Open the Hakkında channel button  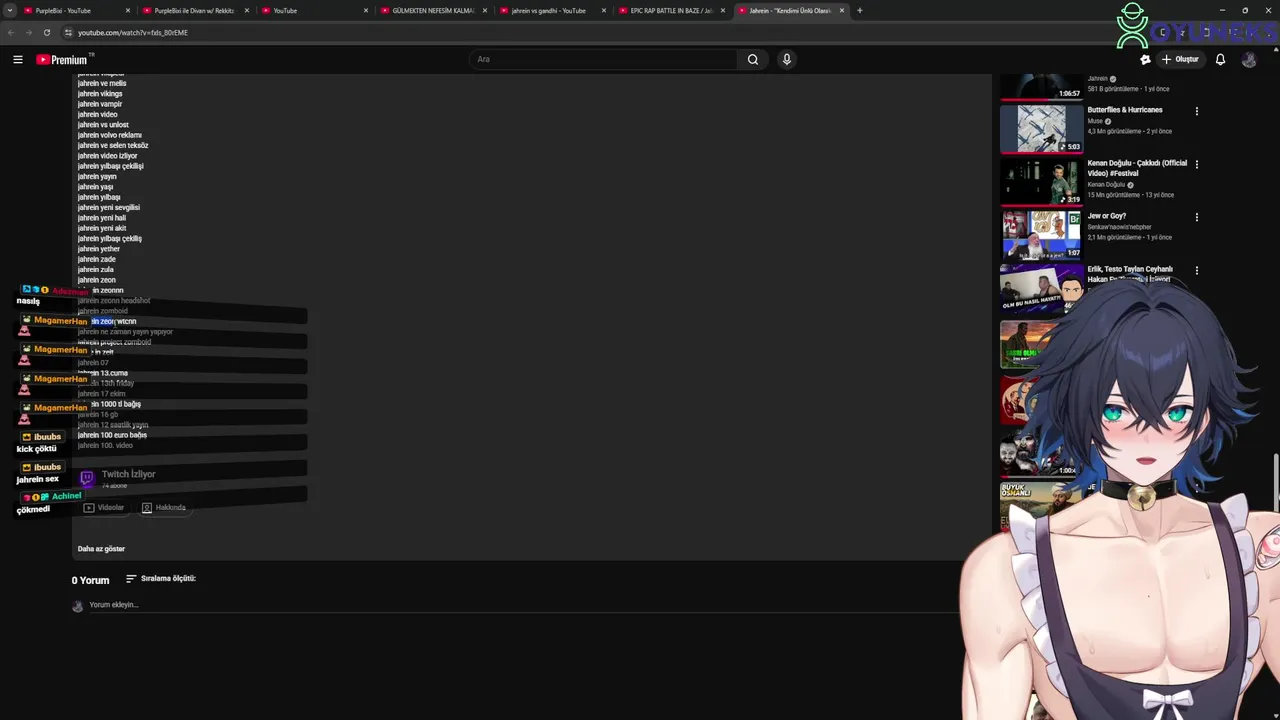coord(164,508)
